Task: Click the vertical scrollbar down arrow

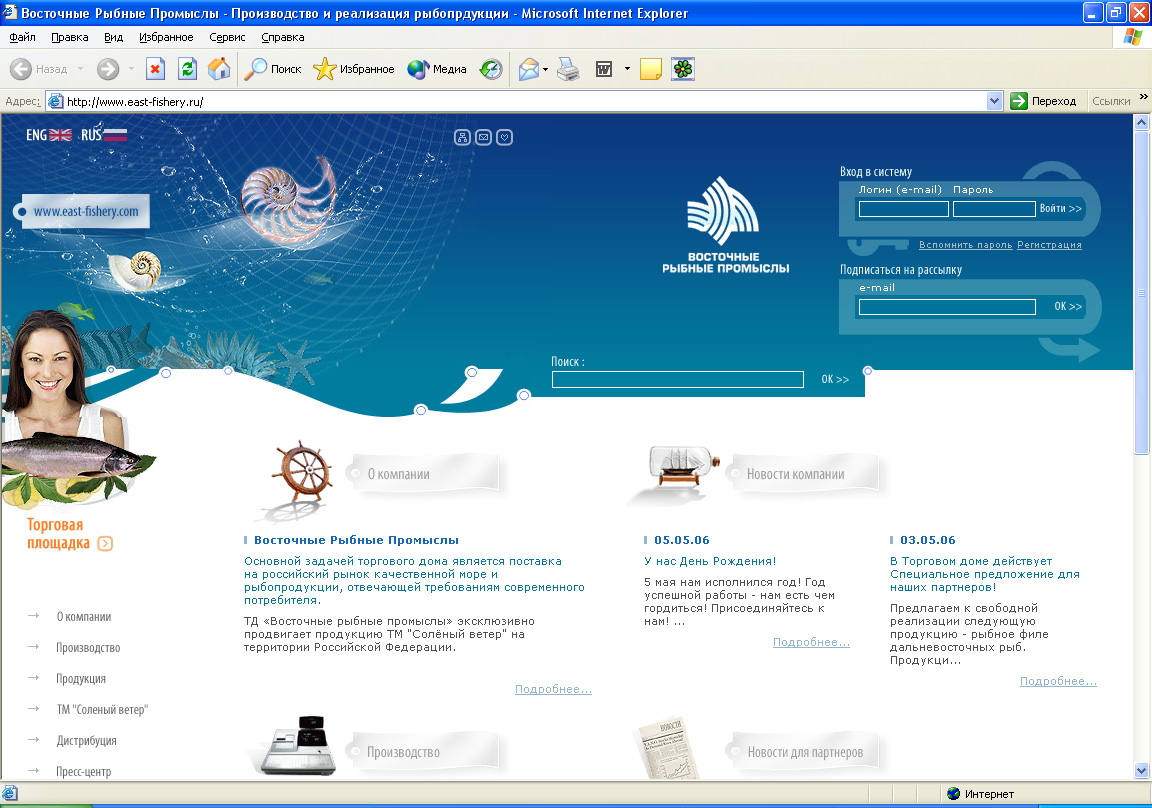Action: point(1142,771)
